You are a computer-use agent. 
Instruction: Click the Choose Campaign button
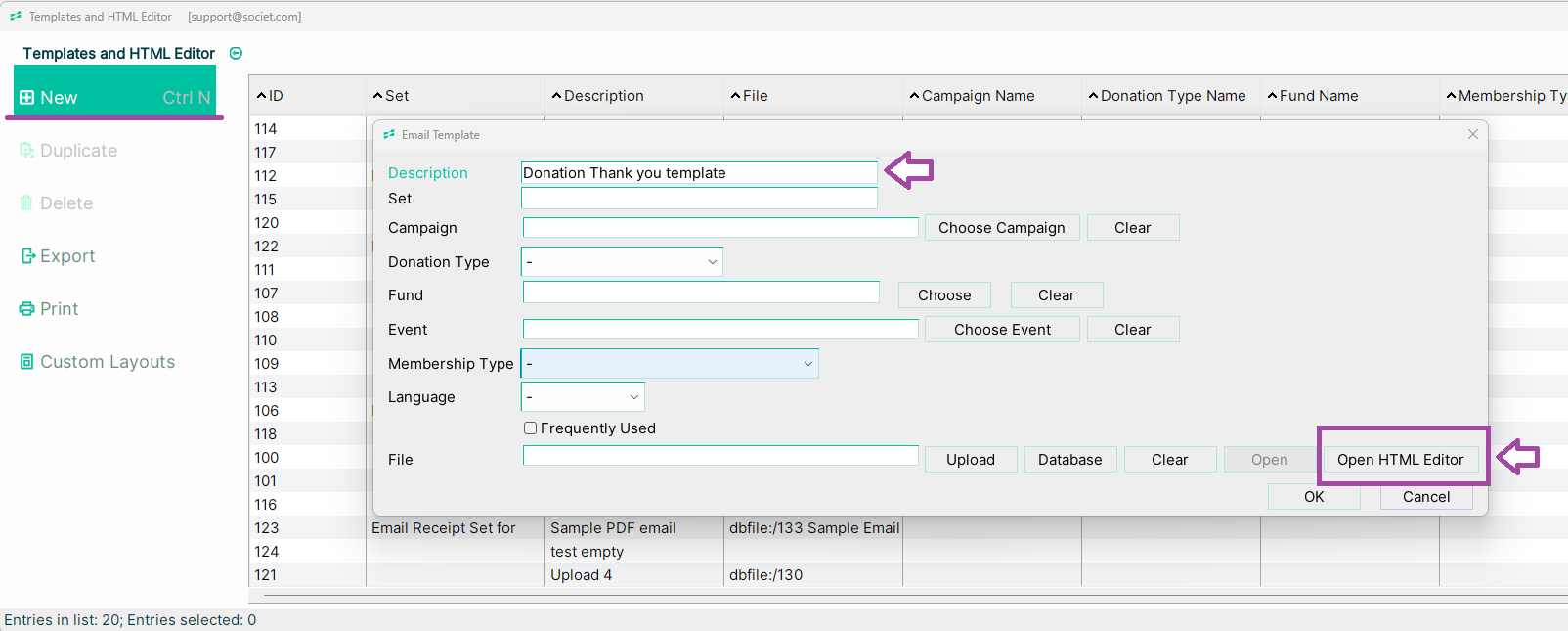pyautogui.click(x=1002, y=228)
